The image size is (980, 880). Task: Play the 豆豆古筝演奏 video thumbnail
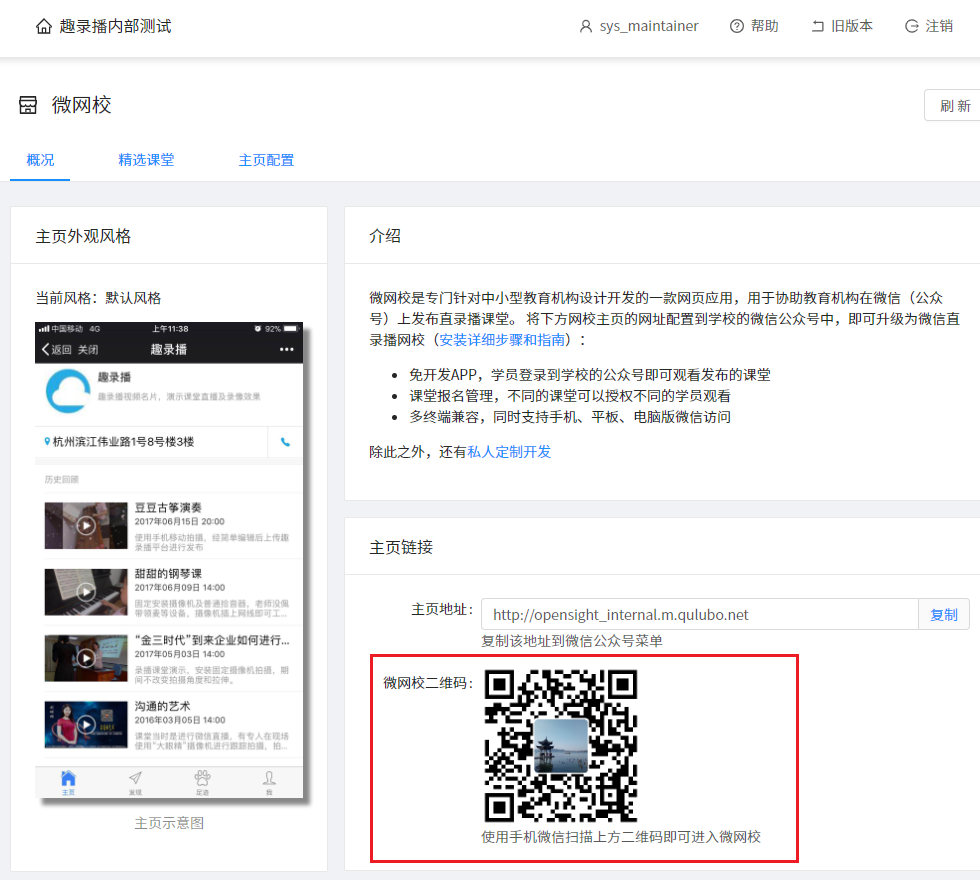pos(86,526)
